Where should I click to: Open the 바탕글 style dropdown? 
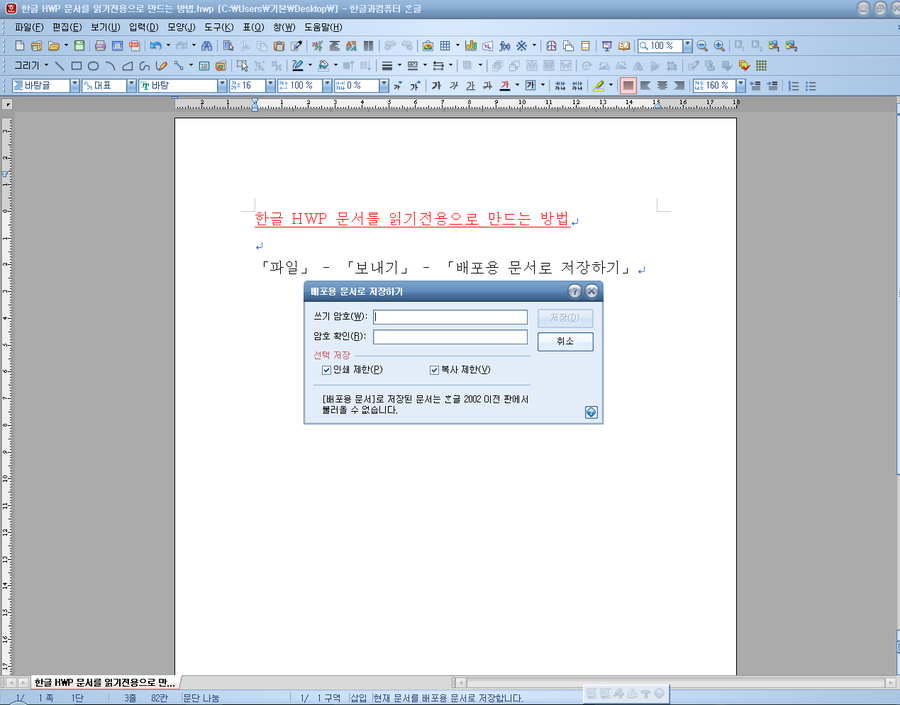pos(75,86)
